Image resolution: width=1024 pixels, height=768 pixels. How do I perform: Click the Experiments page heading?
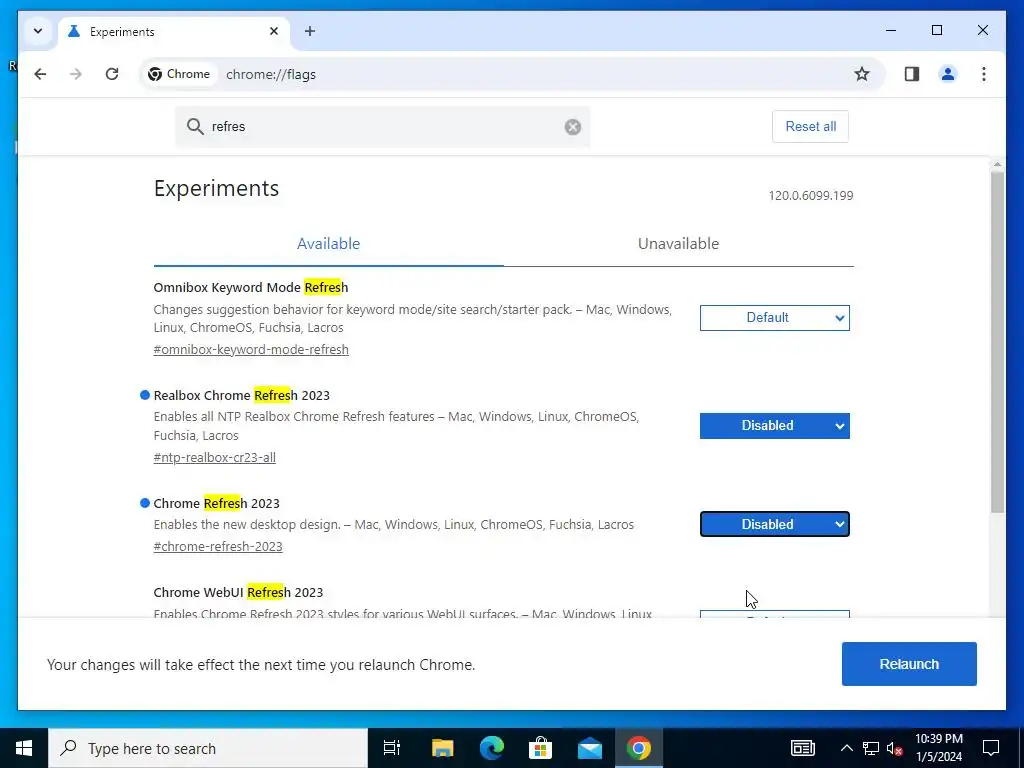point(216,188)
